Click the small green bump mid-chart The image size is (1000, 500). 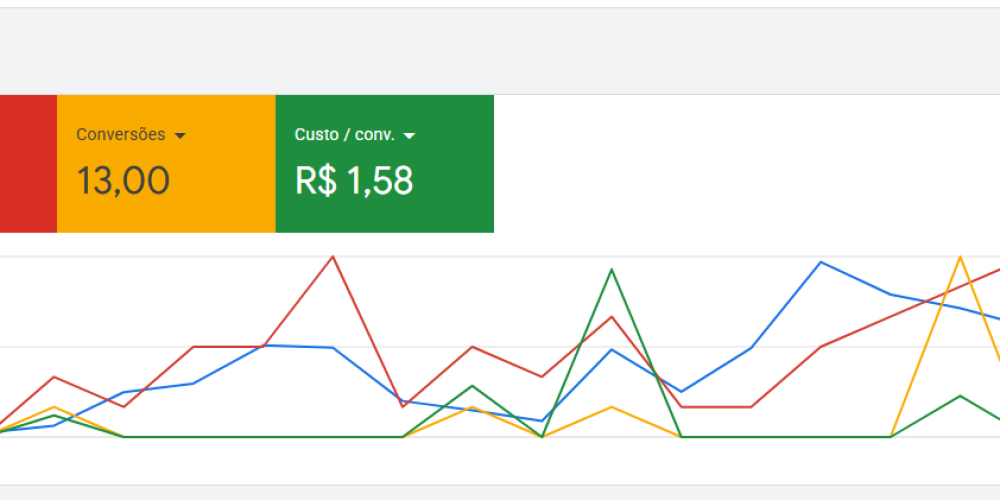click(x=472, y=386)
